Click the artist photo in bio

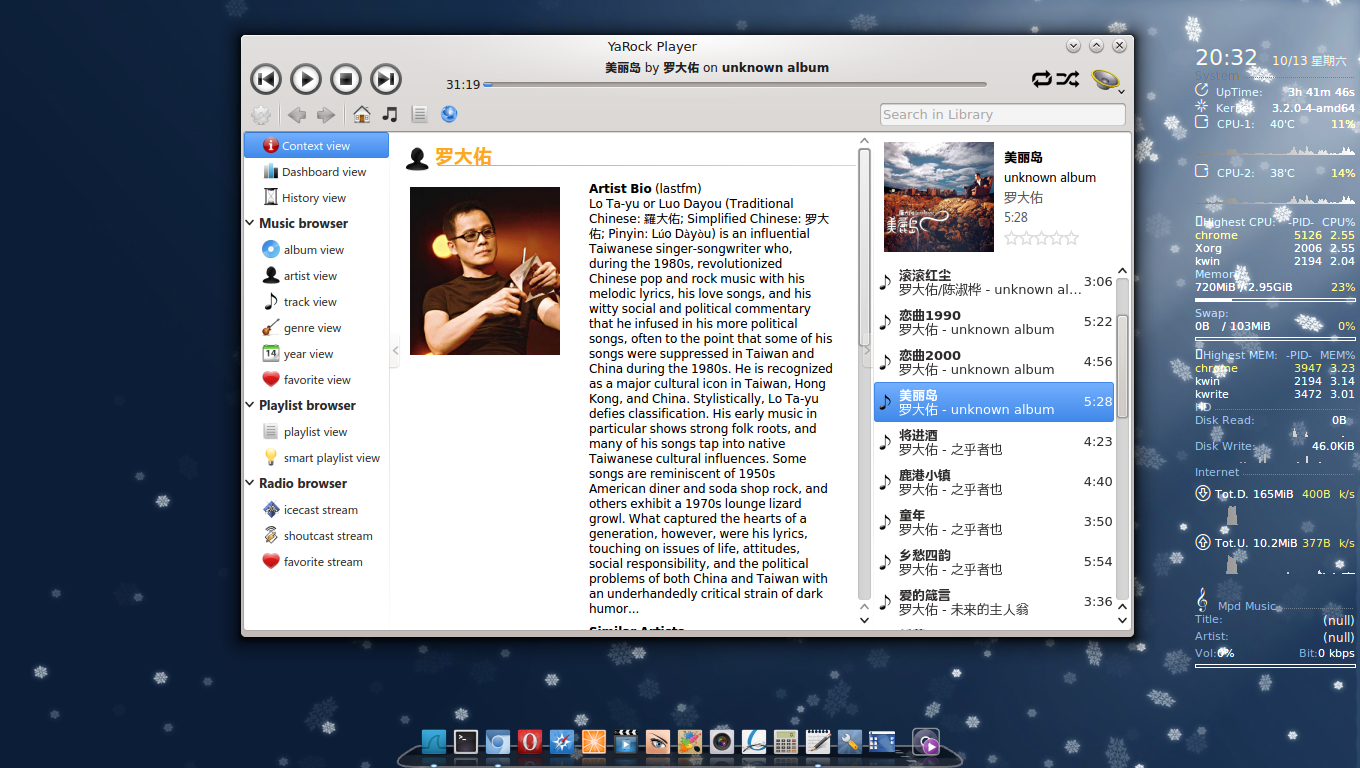[485, 271]
